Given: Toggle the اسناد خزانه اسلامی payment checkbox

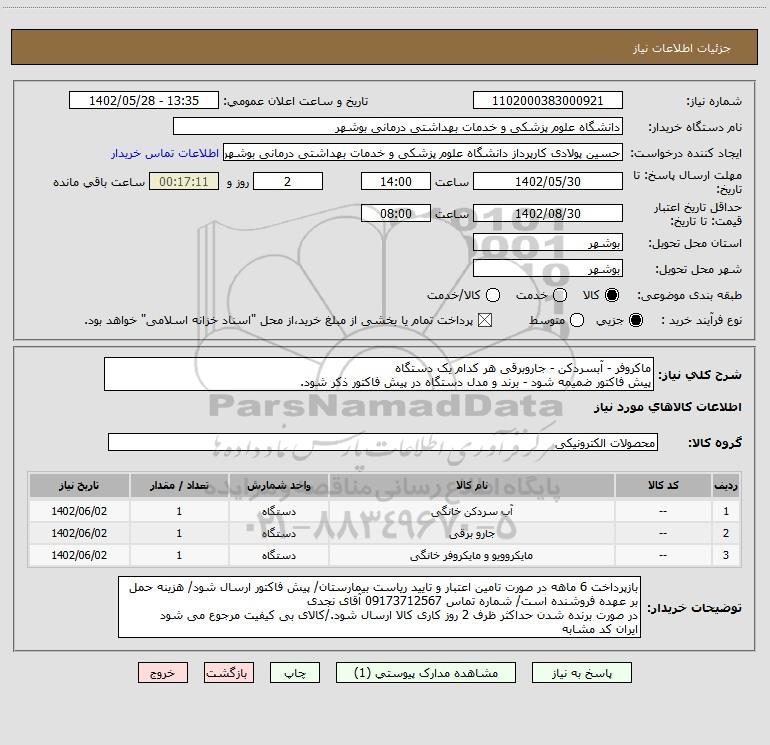Looking at the screenshot, I should coord(487,321).
